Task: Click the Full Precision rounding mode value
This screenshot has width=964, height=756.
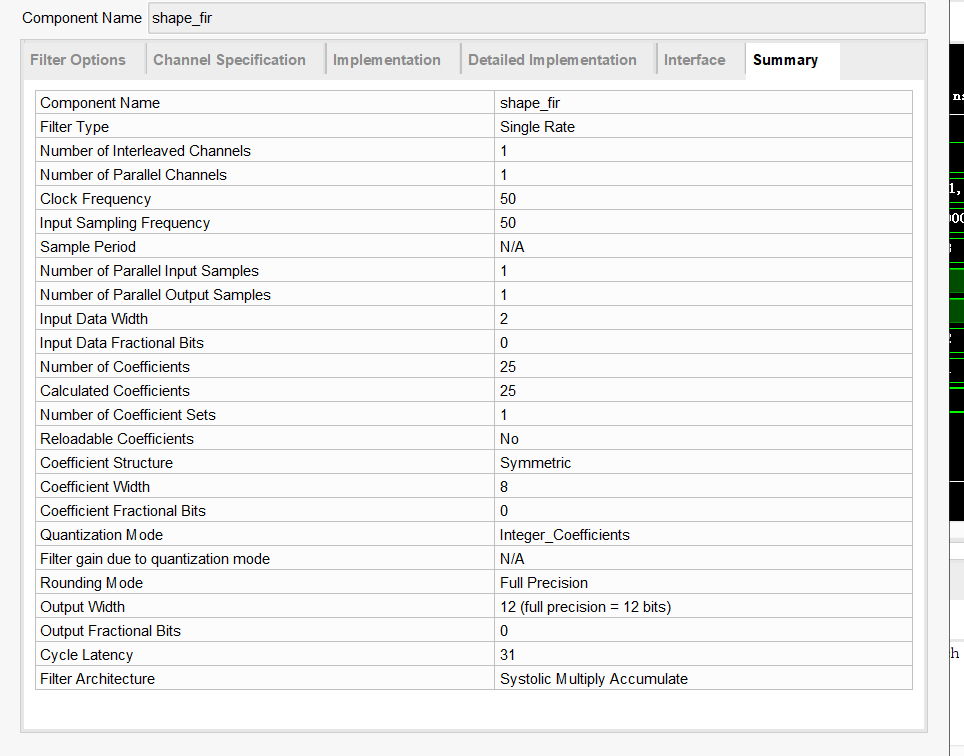Action: (x=544, y=583)
